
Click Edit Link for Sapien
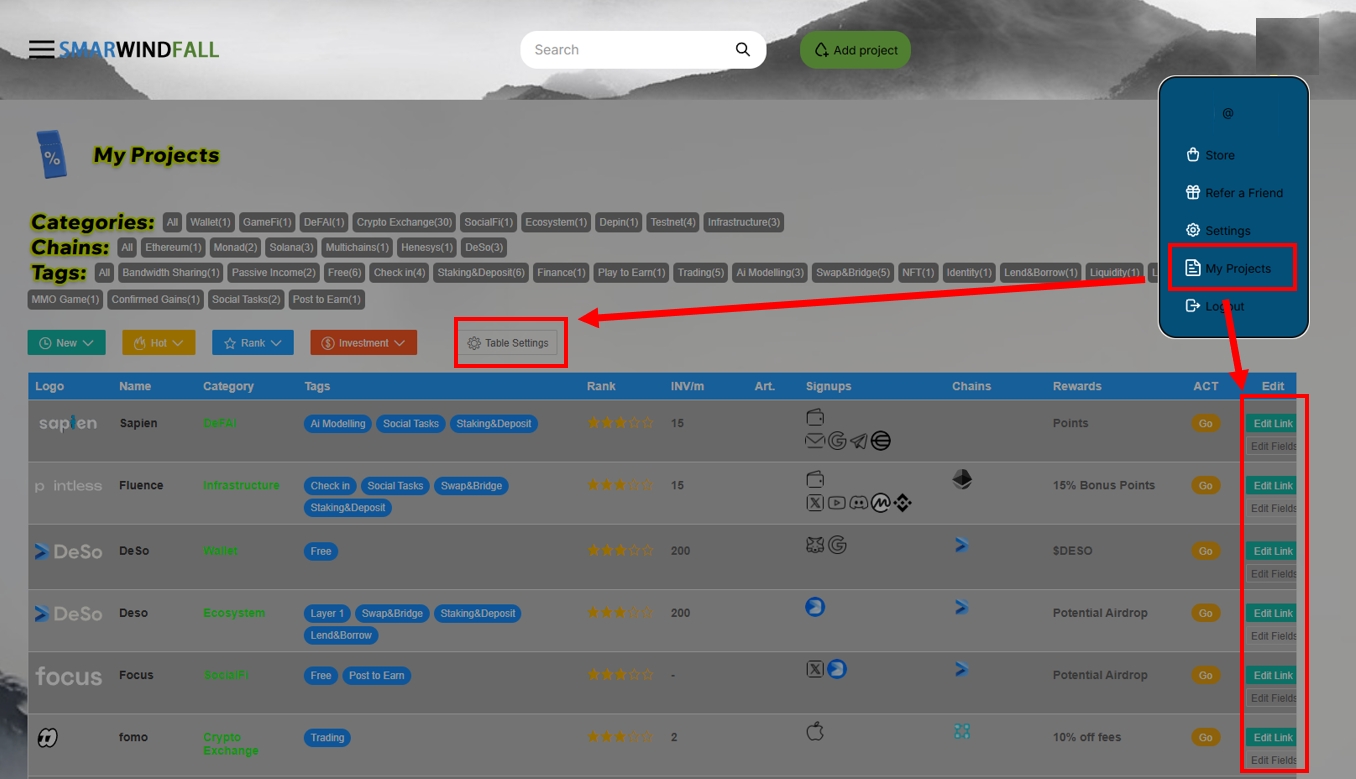click(1271, 424)
